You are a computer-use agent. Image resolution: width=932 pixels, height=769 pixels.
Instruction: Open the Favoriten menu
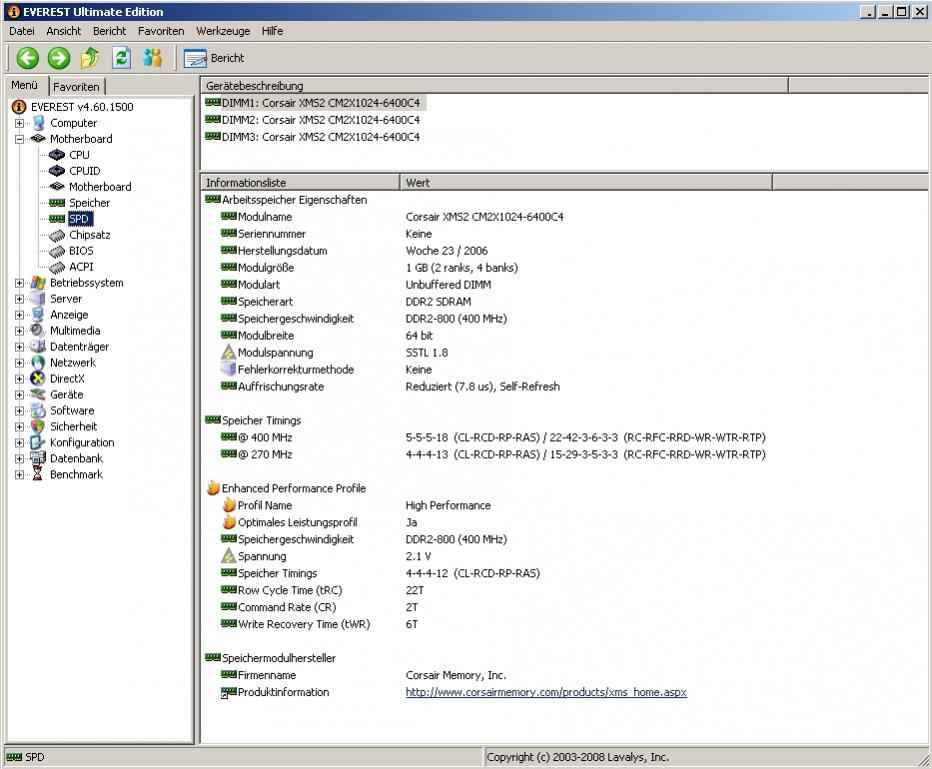tap(161, 31)
